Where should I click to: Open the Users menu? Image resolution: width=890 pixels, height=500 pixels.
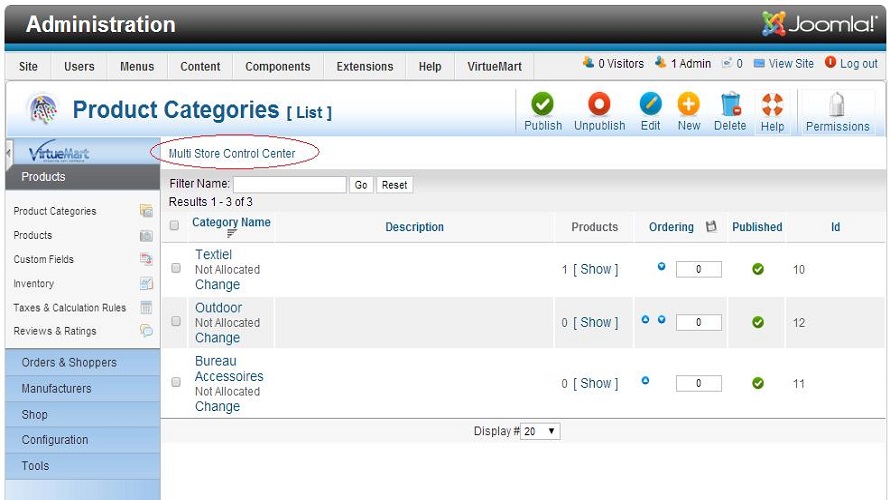pyautogui.click(x=79, y=66)
